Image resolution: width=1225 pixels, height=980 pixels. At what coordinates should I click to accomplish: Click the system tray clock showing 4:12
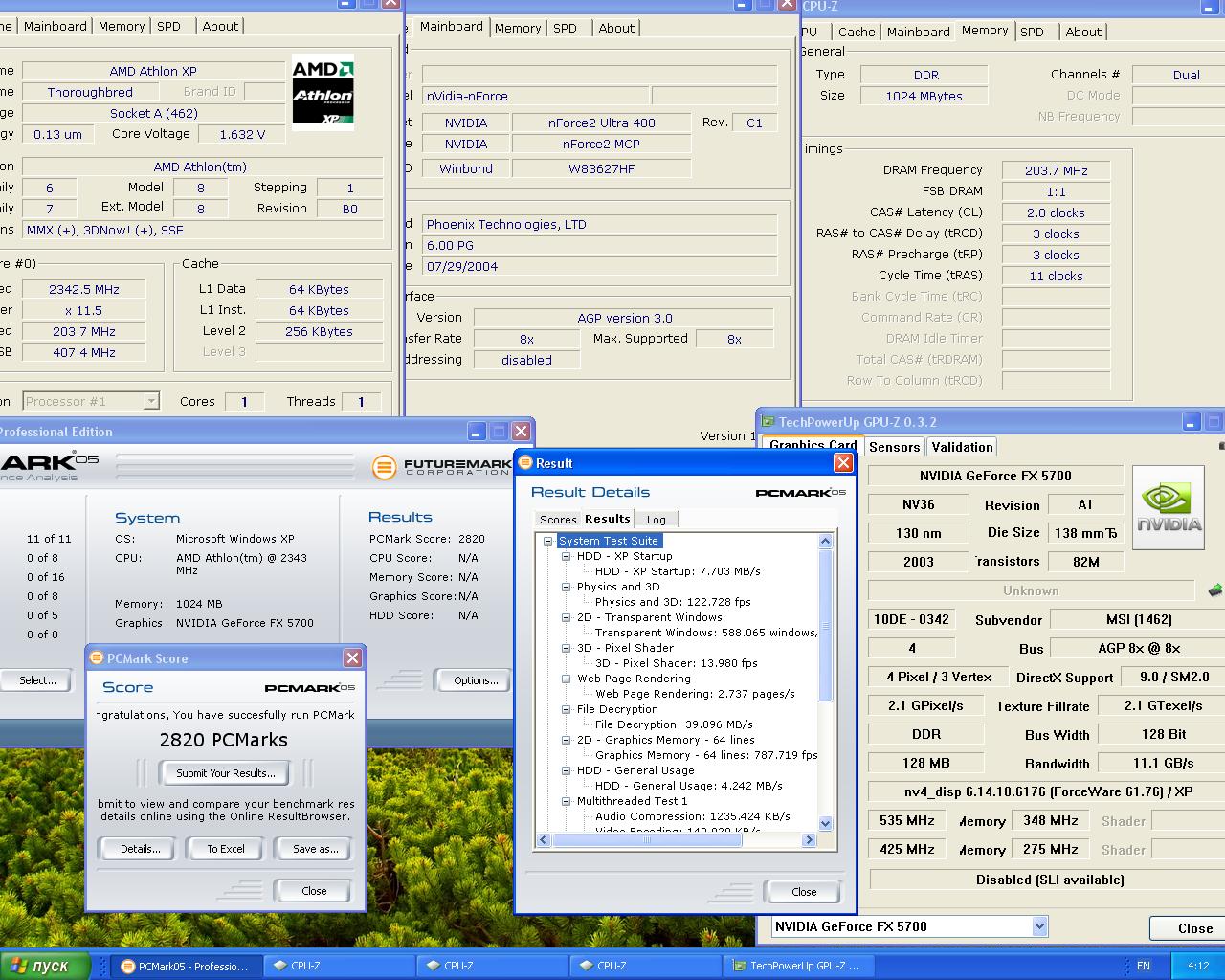[1197, 966]
